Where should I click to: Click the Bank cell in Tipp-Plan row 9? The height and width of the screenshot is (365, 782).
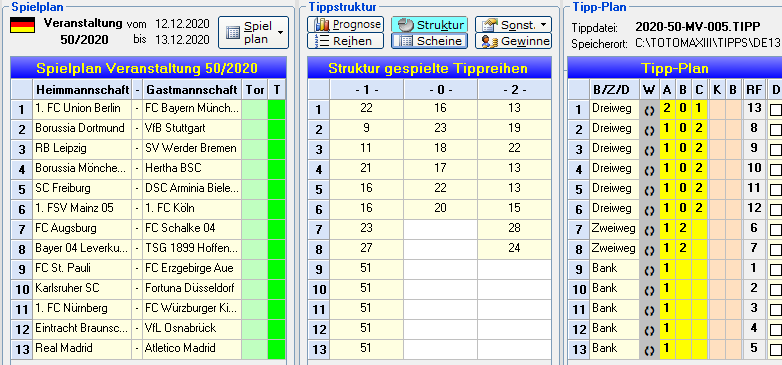614,270
